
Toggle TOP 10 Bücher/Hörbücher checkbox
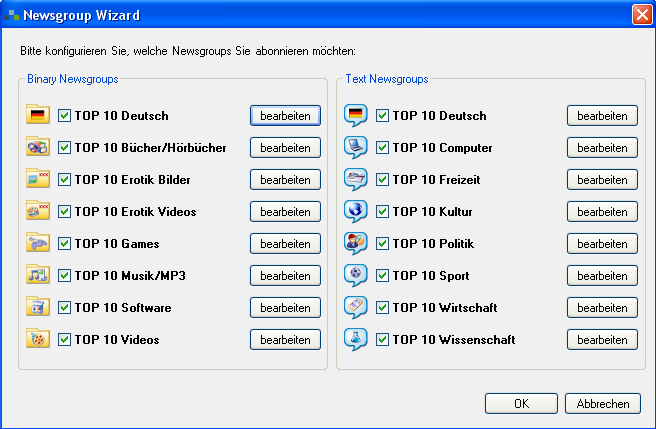64,147
